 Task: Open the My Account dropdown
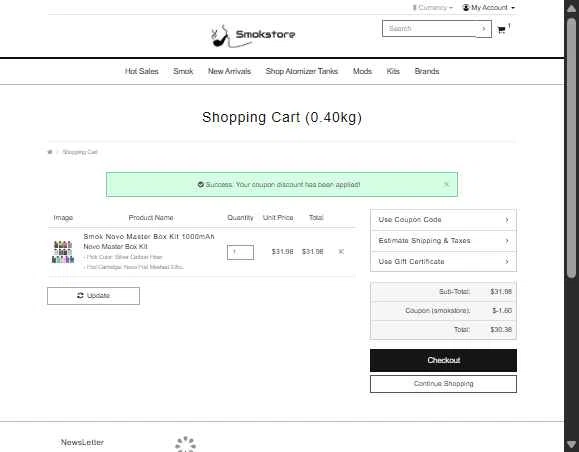pyautogui.click(x=489, y=7)
